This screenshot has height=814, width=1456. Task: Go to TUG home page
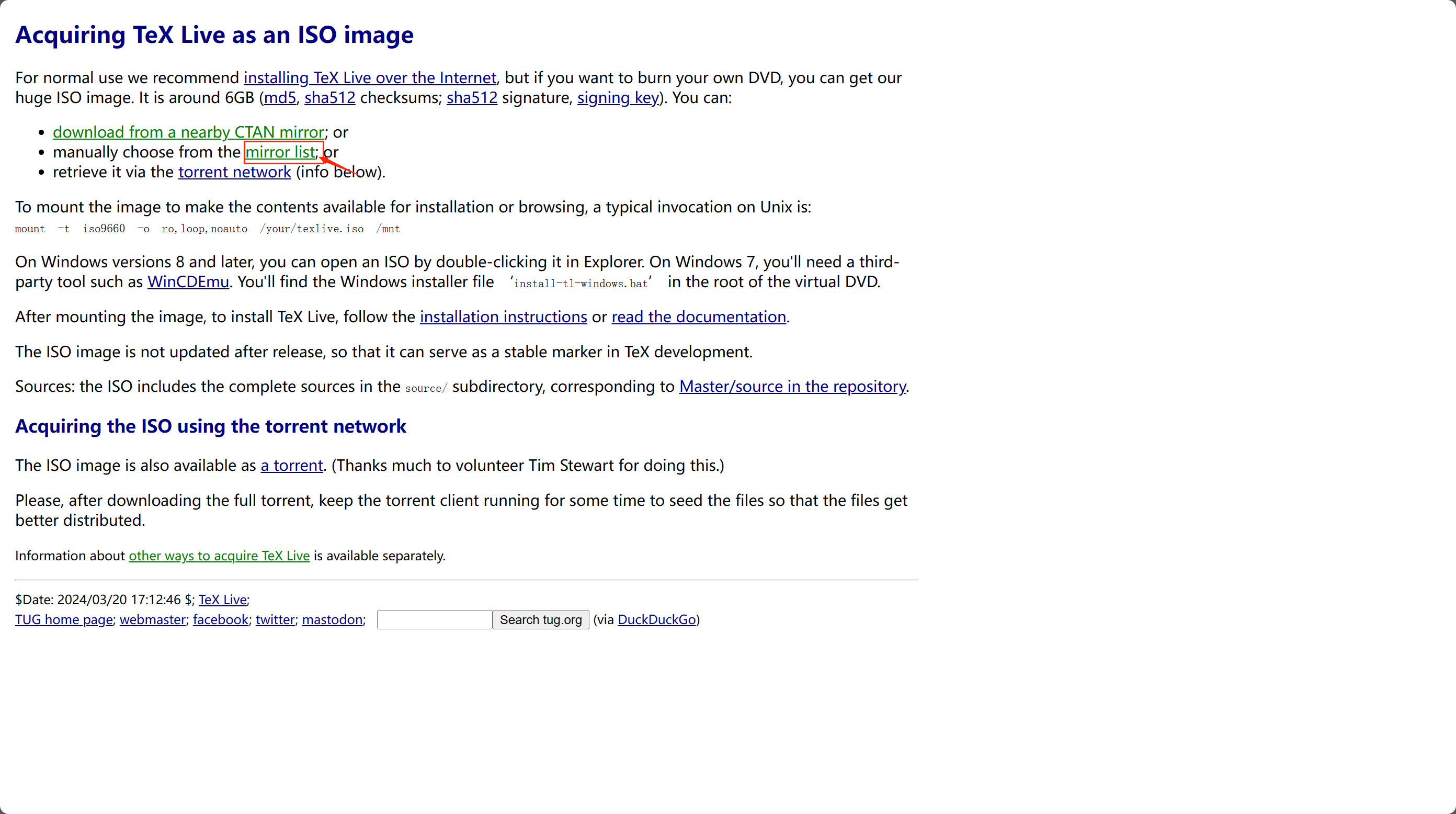tap(64, 619)
